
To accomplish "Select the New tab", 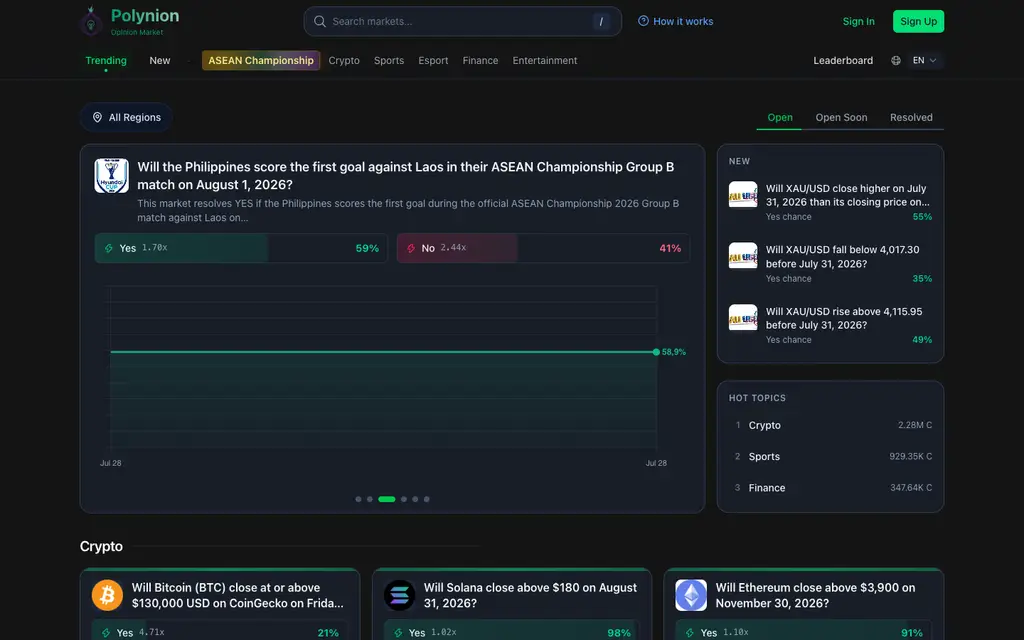I will [x=159, y=60].
